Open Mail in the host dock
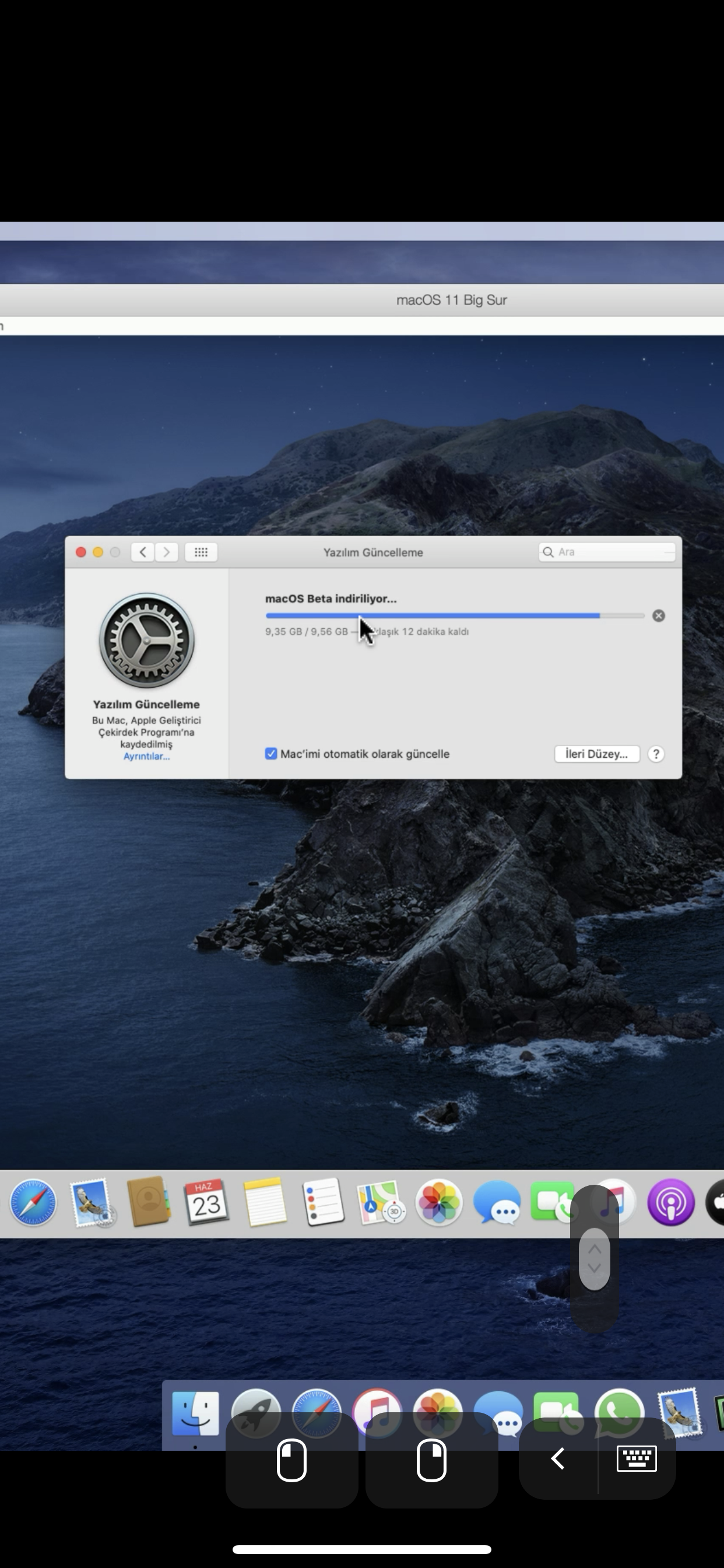Image resolution: width=724 pixels, height=1568 pixels. pyautogui.click(x=680, y=1413)
